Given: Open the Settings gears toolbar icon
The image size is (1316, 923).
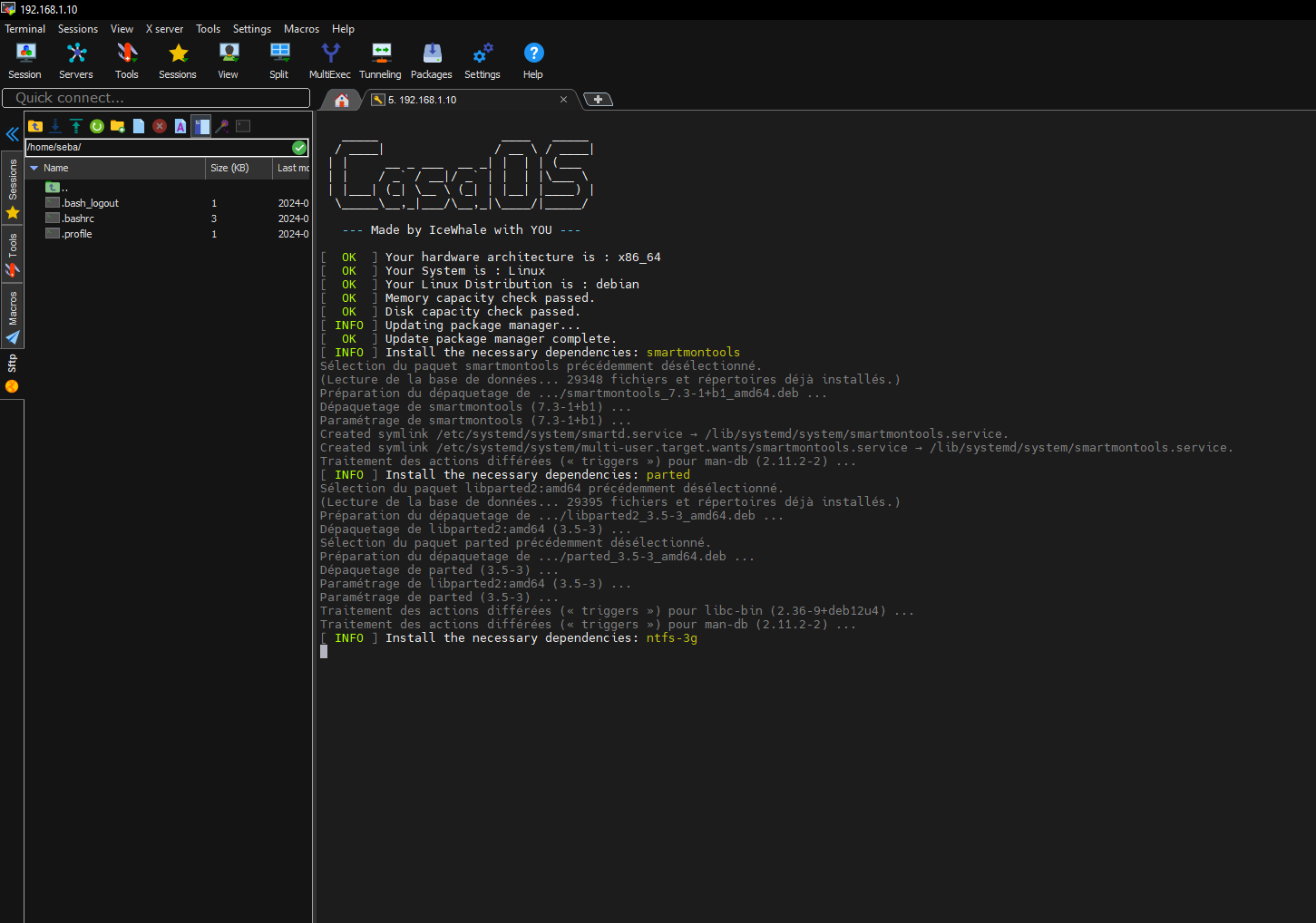Looking at the screenshot, I should (x=483, y=61).
